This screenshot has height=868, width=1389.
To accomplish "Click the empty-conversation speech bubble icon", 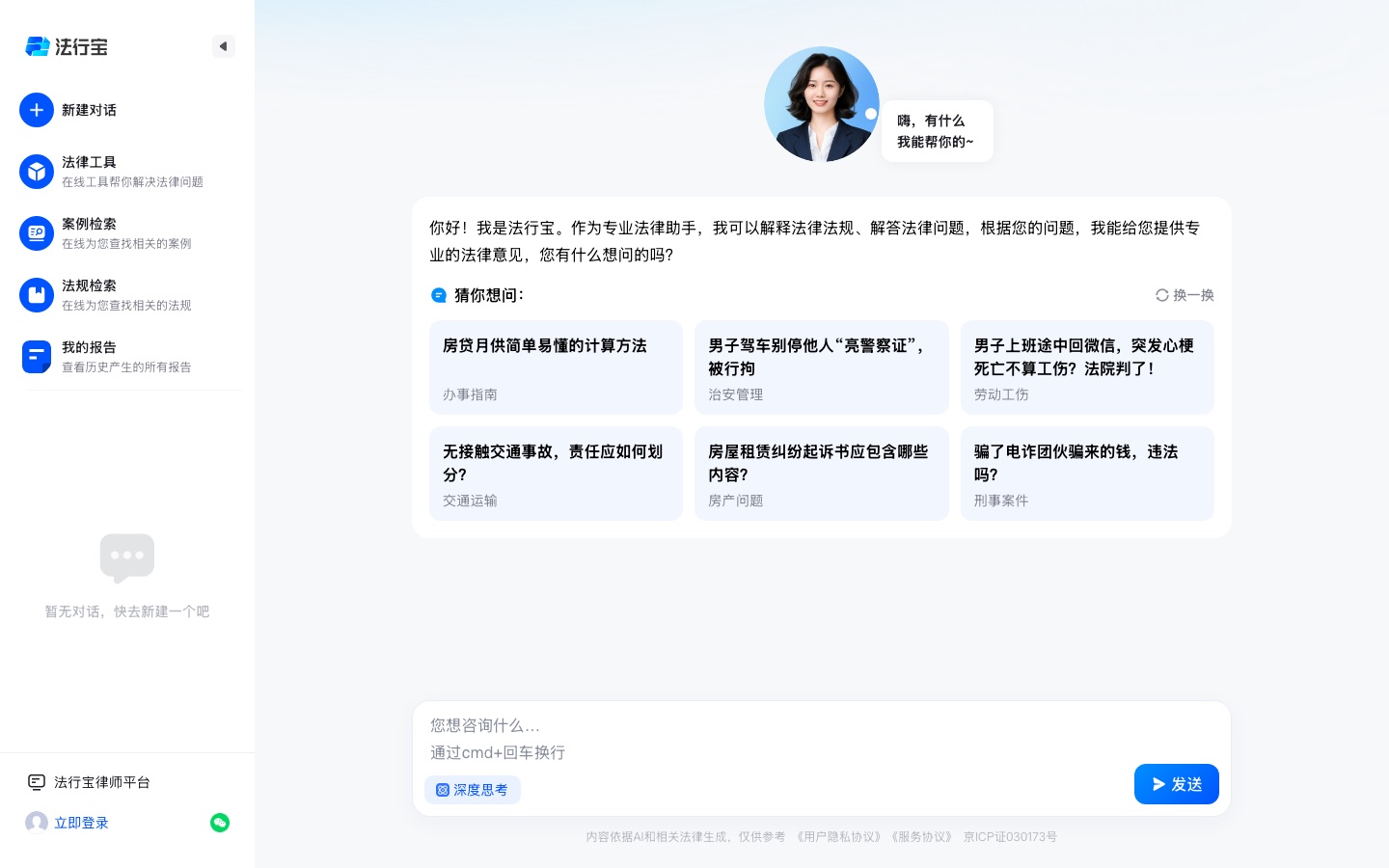I will (127, 557).
